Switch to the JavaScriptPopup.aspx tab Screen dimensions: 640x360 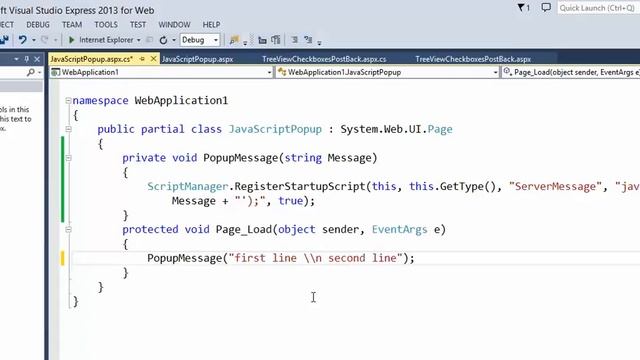[x=197, y=59]
